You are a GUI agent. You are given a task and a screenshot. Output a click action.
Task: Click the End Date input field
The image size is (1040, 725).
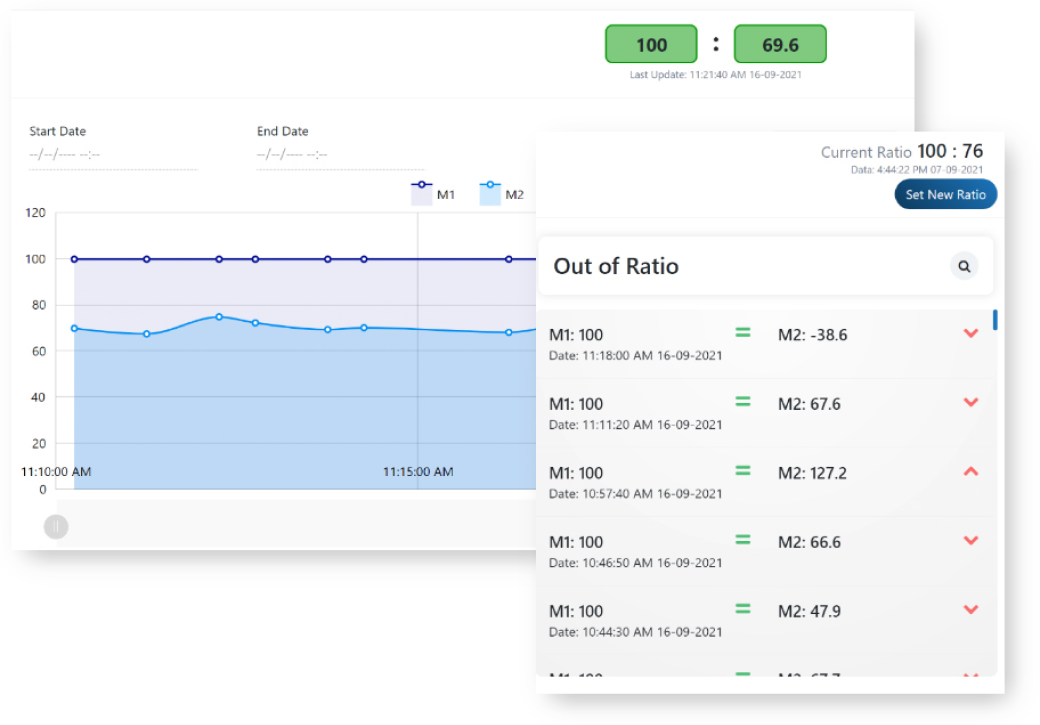[x=341, y=155]
